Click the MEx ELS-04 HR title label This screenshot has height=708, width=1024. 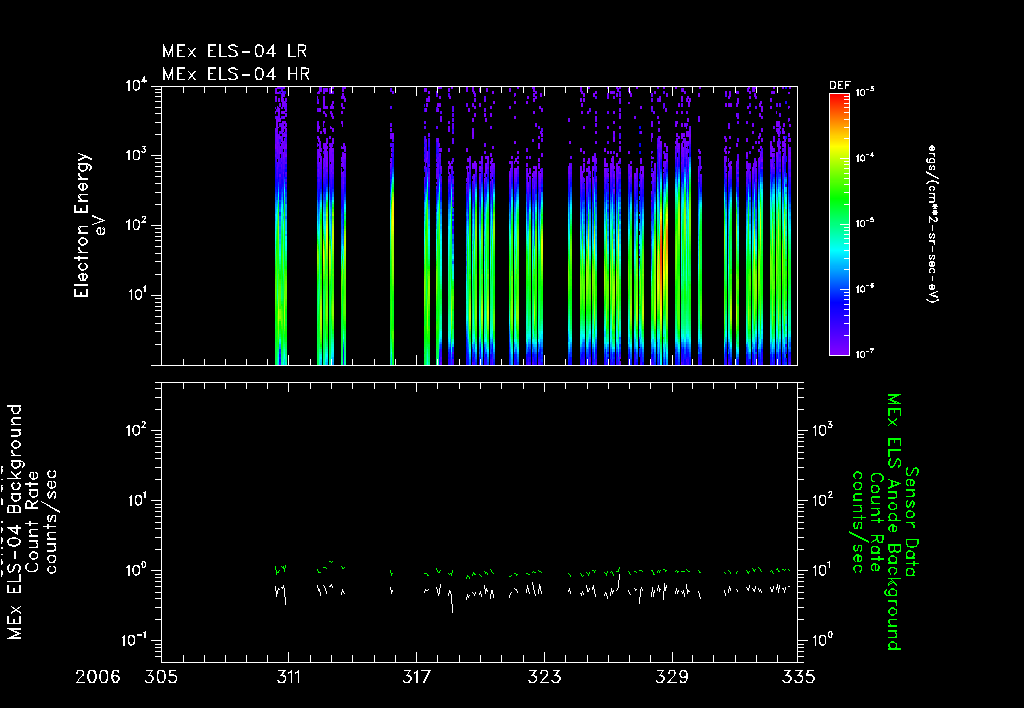(236, 74)
